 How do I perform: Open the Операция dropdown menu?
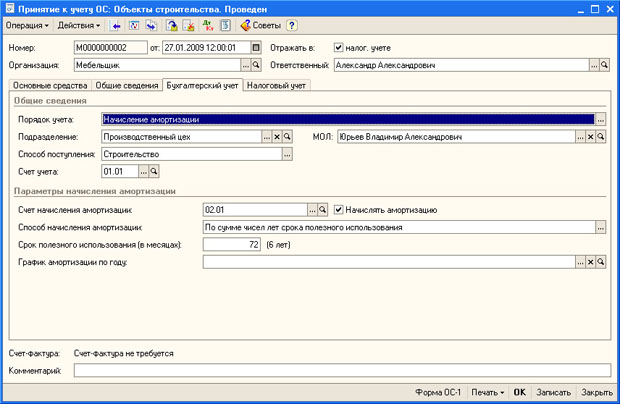[27, 25]
